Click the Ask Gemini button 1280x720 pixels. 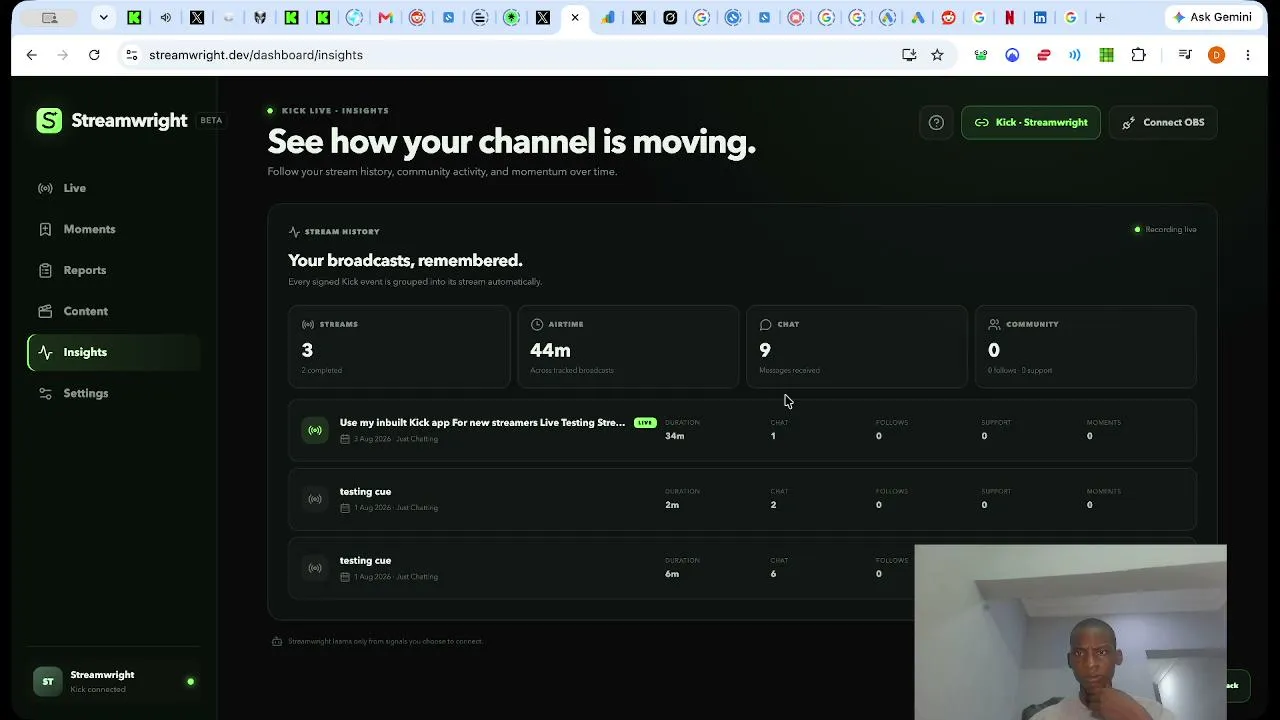(1212, 17)
